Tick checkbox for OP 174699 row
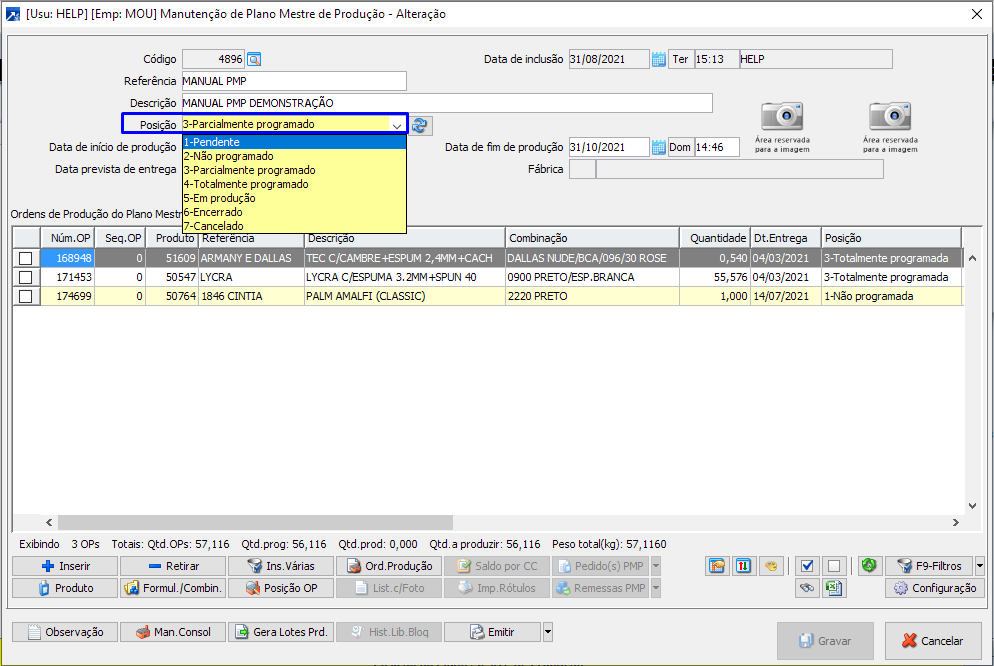 point(26,297)
